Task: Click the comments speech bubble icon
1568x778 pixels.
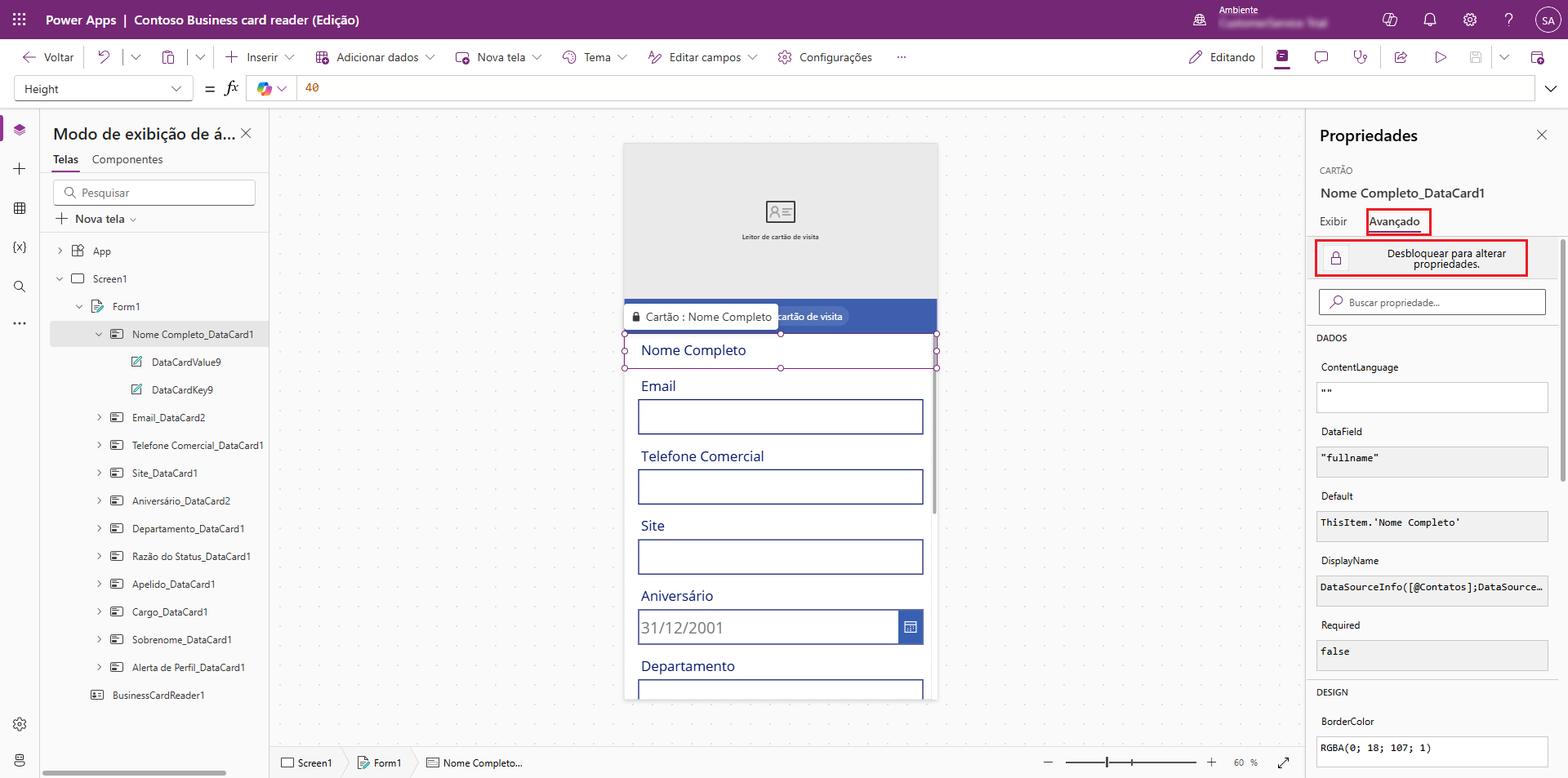Action: point(1321,57)
